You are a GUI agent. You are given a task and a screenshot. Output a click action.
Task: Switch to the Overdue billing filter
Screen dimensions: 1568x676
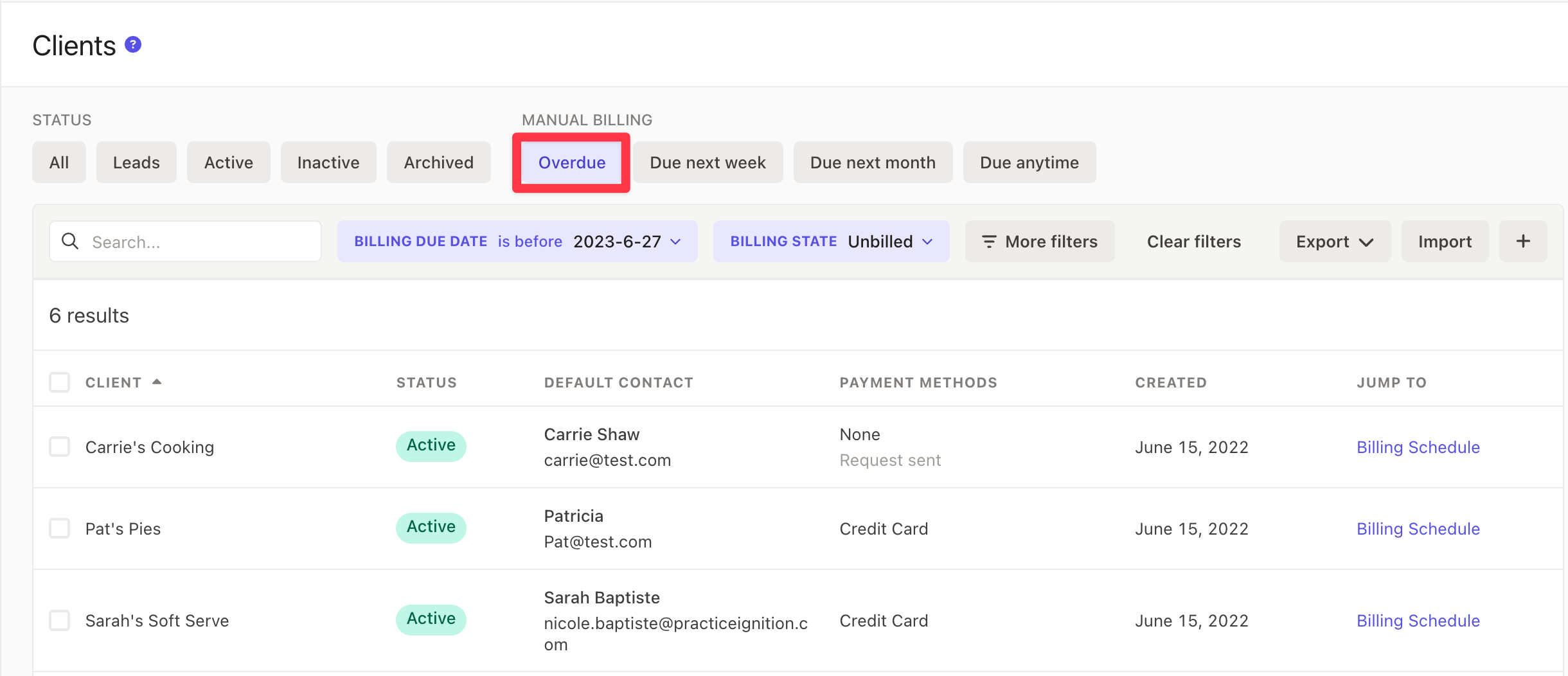coord(571,163)
